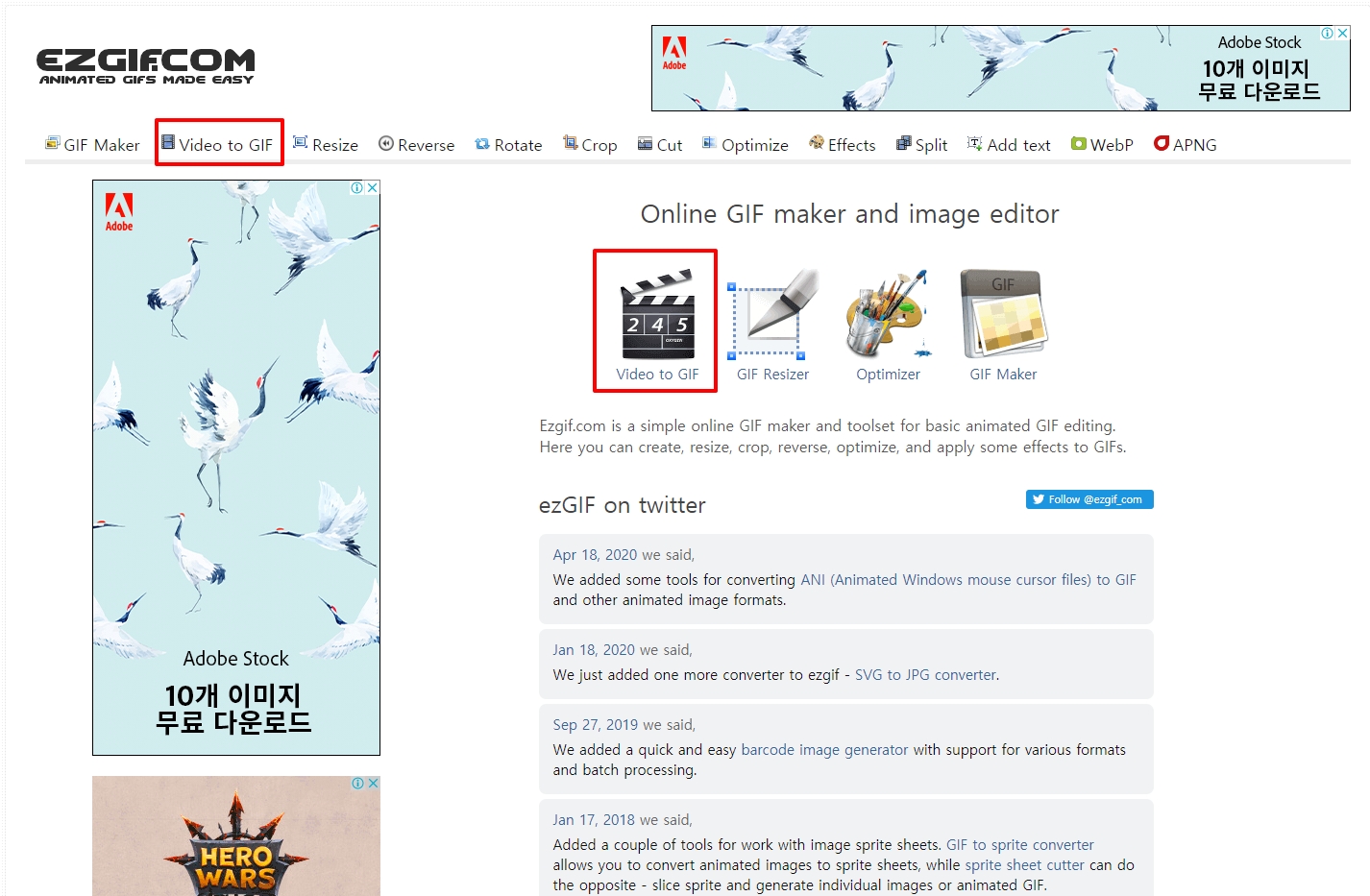Open the Reverse tool menu item
The width and height of the screenshot is (1370, 896).
point(416,144)
